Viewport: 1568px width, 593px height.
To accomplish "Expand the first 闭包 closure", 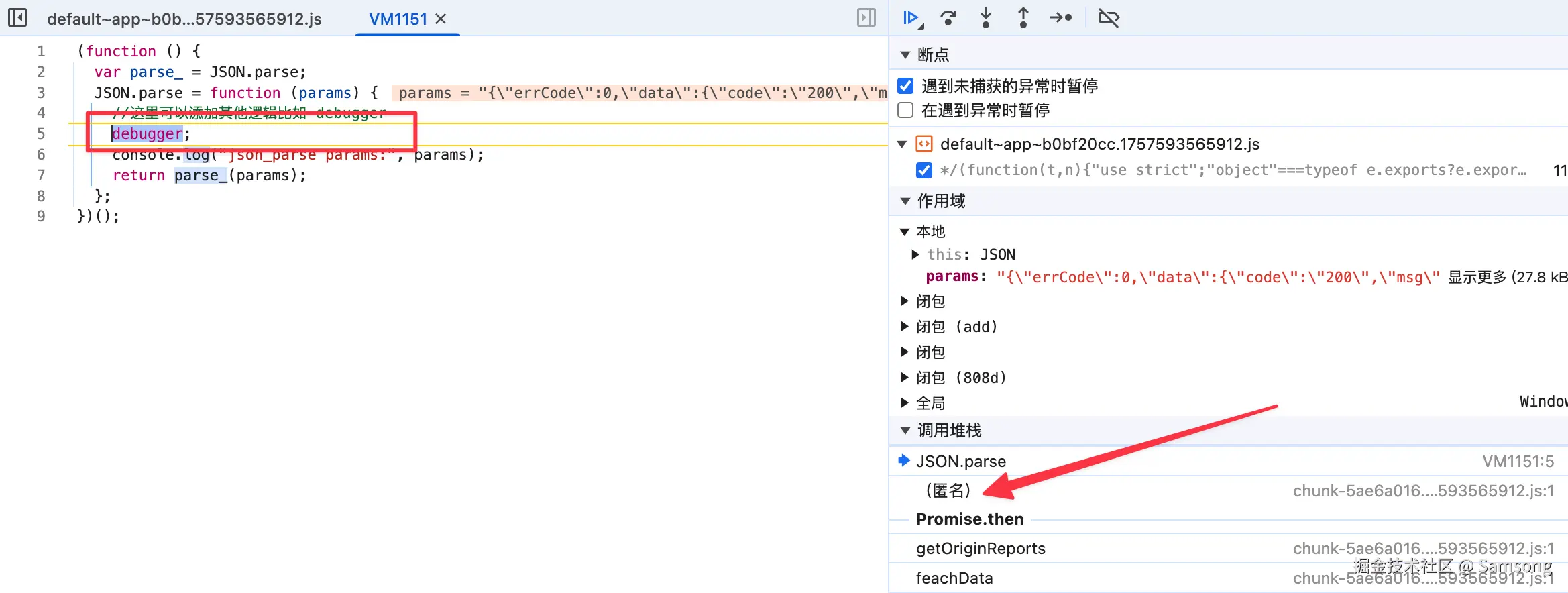I will coord(905,301).
